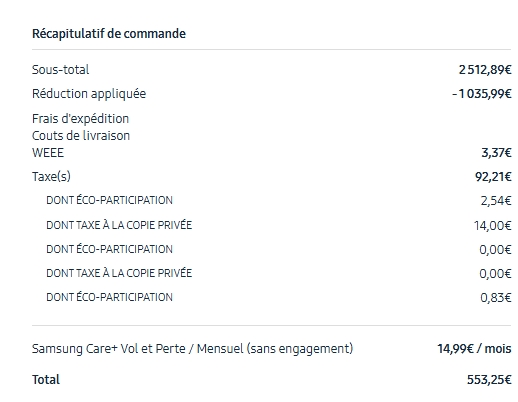Click the Récapitulatif de commande heading
This screenshot has width=518, height=402.
[109, 34]
